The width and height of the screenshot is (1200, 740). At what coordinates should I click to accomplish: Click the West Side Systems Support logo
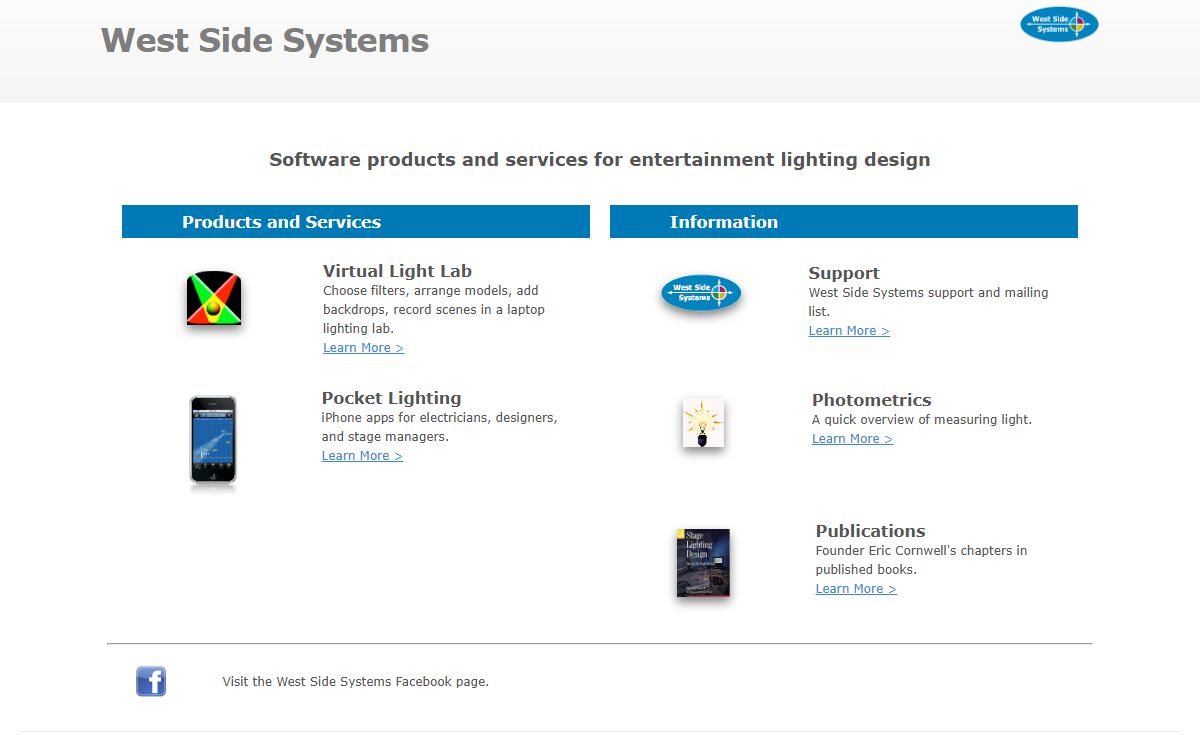pos(701,293)
